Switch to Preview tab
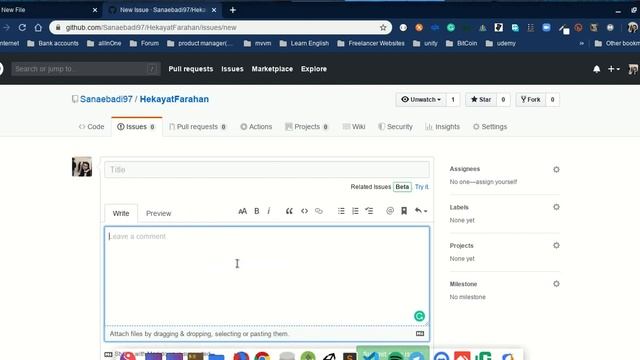Screen dimensions: 640x360 point(158,213)
